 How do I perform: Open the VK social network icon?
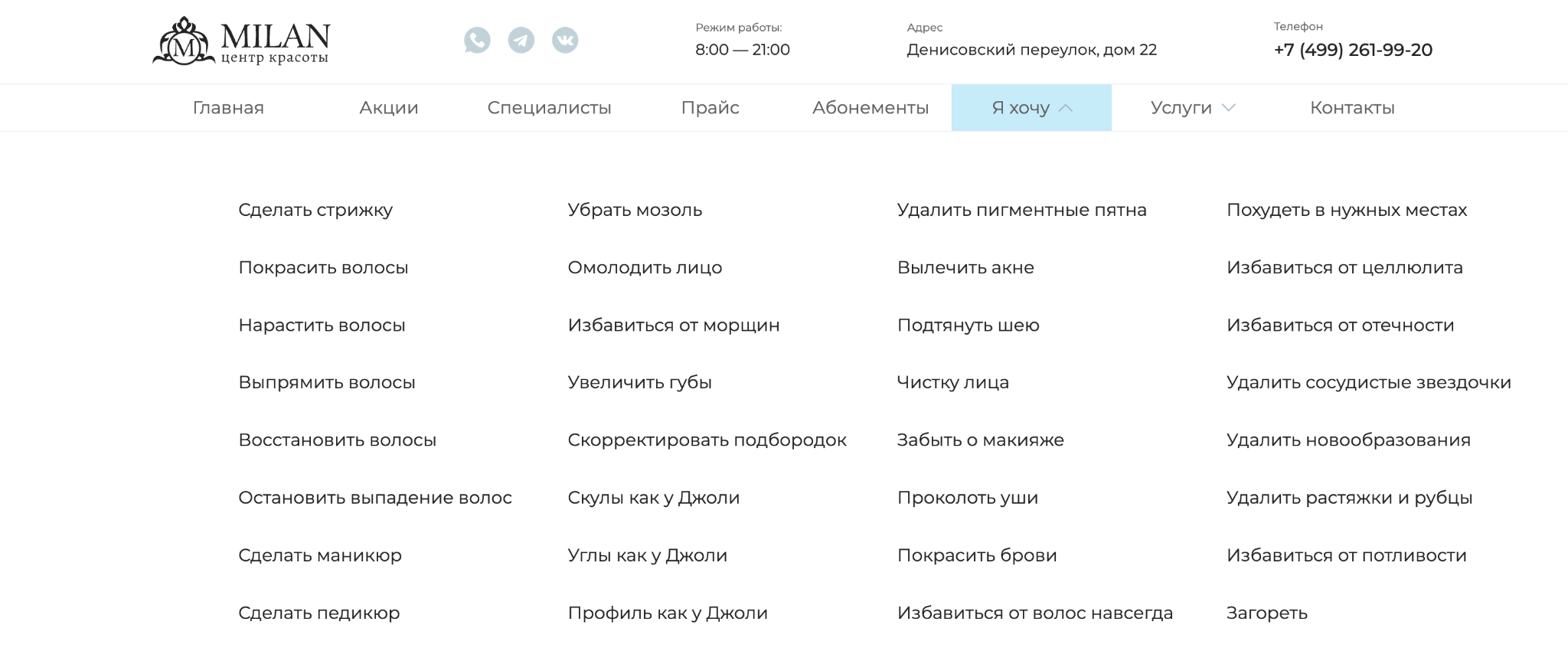pos(564,40)
